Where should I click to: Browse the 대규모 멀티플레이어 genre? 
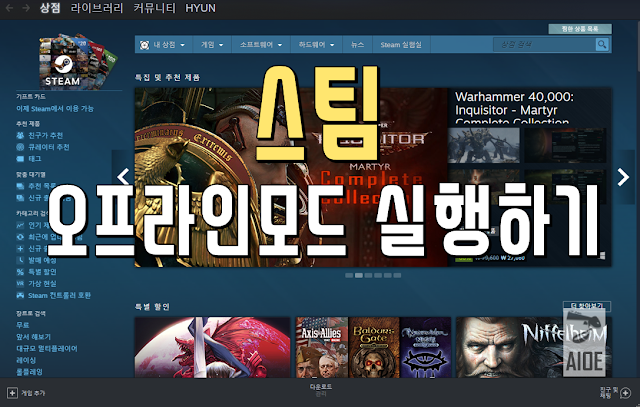tap(47, 348)
